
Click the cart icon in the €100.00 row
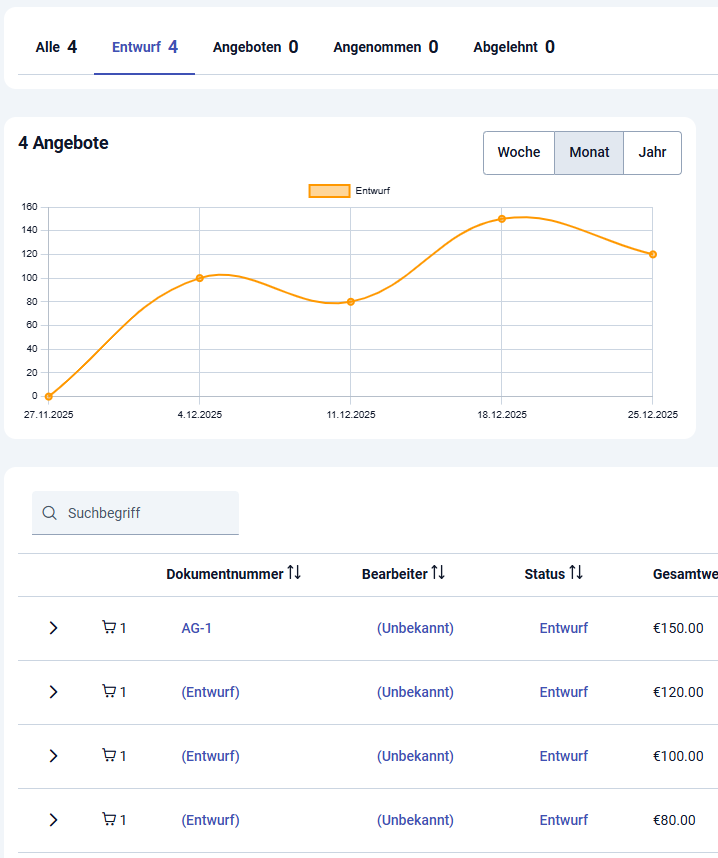click(x=109, y=756)
